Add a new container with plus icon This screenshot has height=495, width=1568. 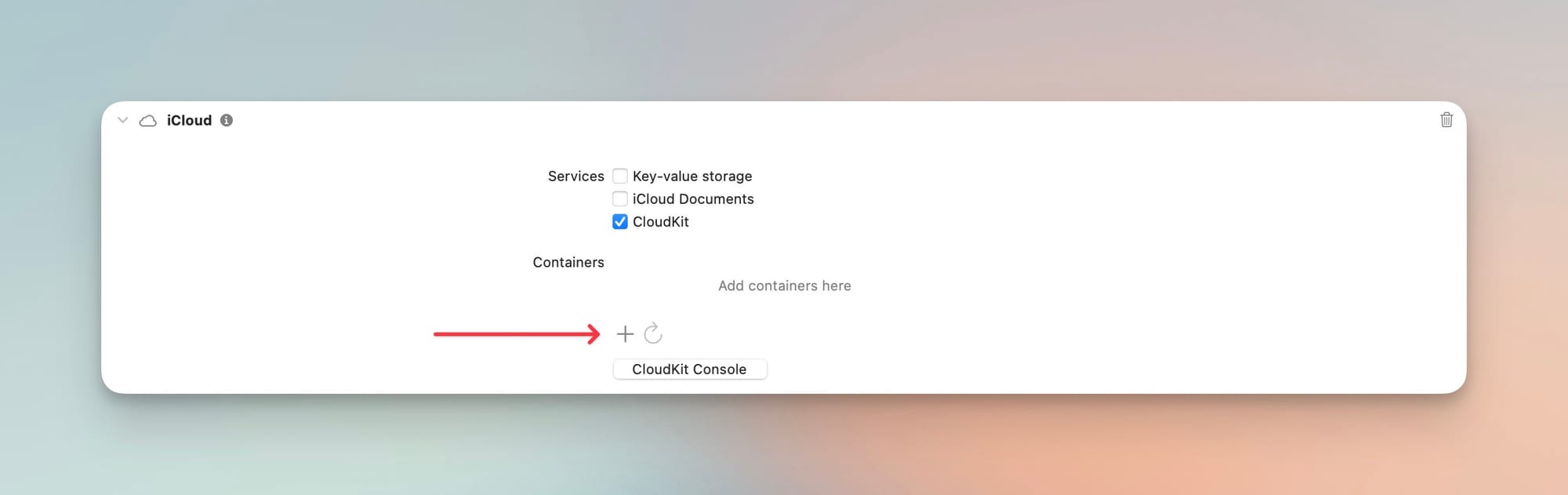pos(625,334)
